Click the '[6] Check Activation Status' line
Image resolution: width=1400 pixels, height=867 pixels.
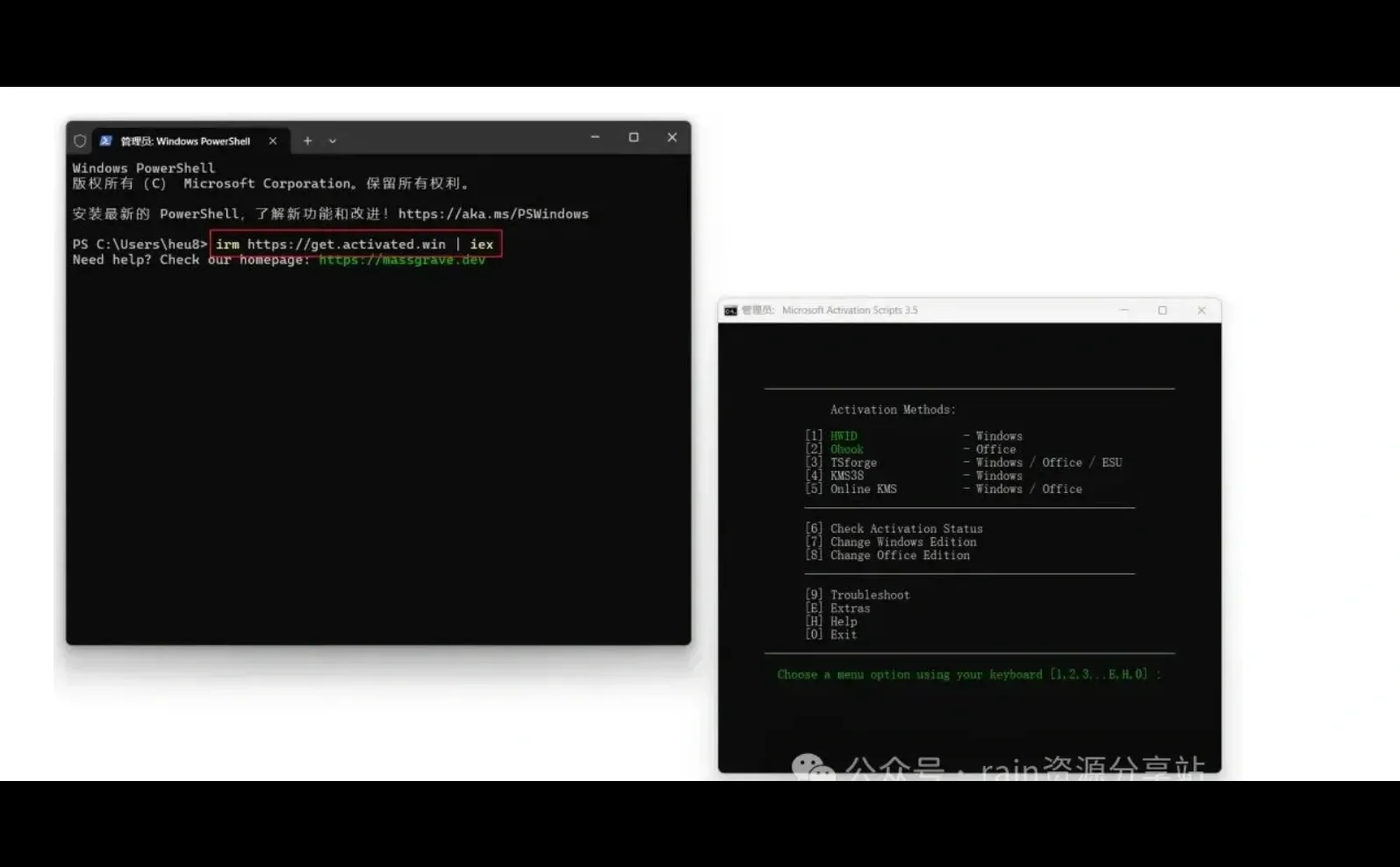pyautogui.click(x=894, y=528)
